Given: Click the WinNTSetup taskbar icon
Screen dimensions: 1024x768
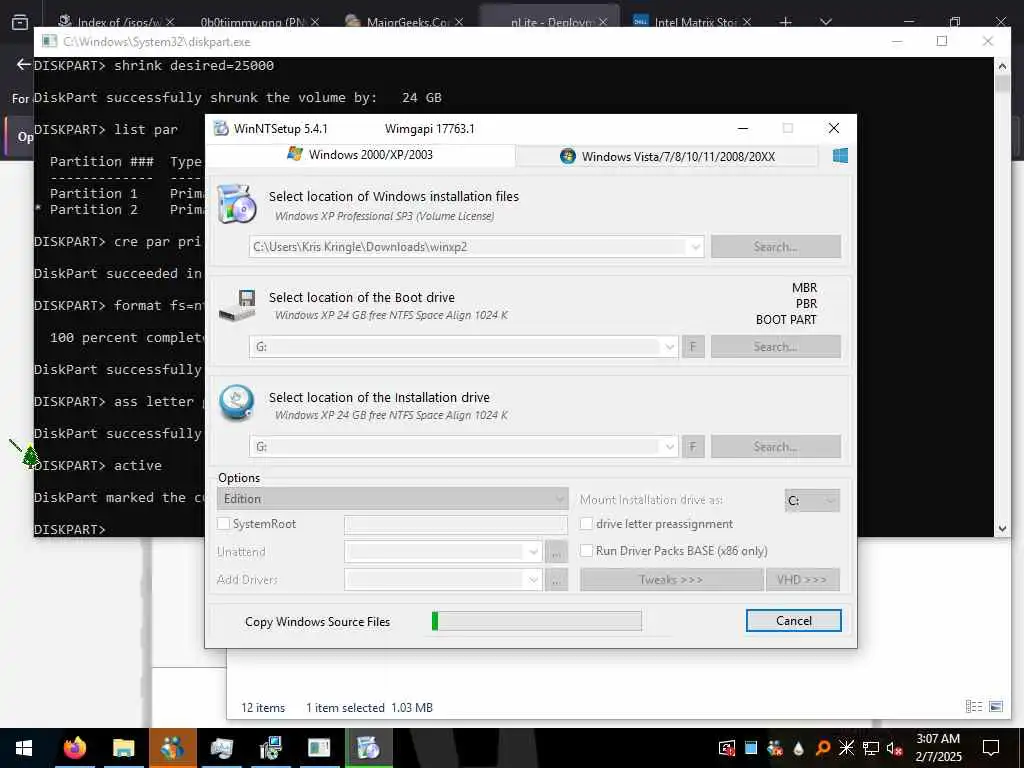Looking at the screenshot, I should 368,748.
